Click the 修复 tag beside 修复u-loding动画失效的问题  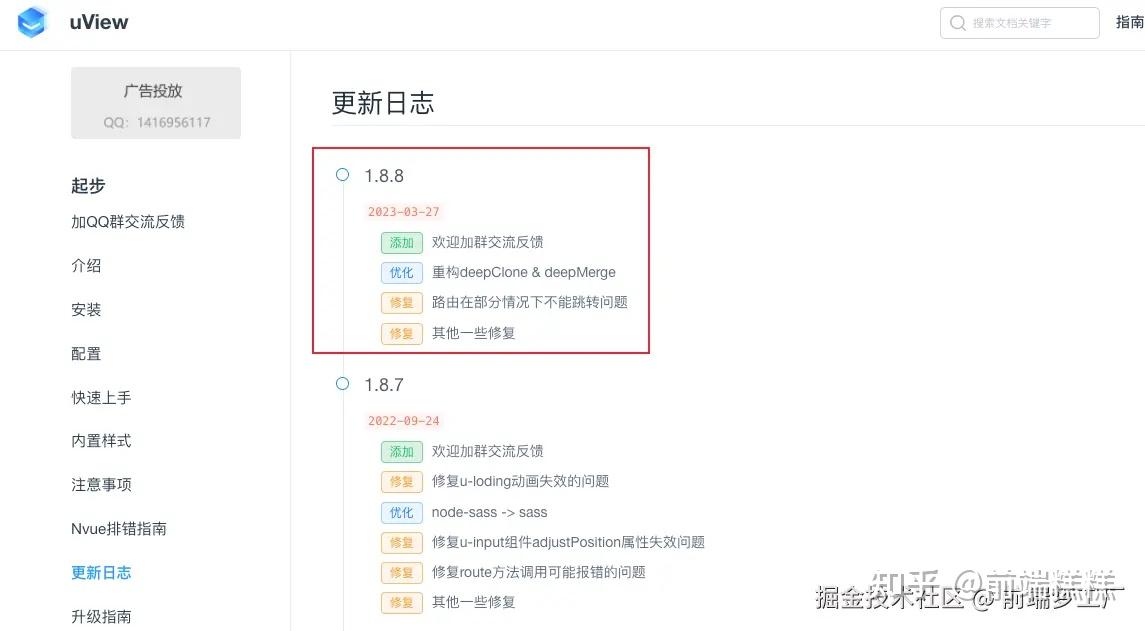(x=401, y=481)
